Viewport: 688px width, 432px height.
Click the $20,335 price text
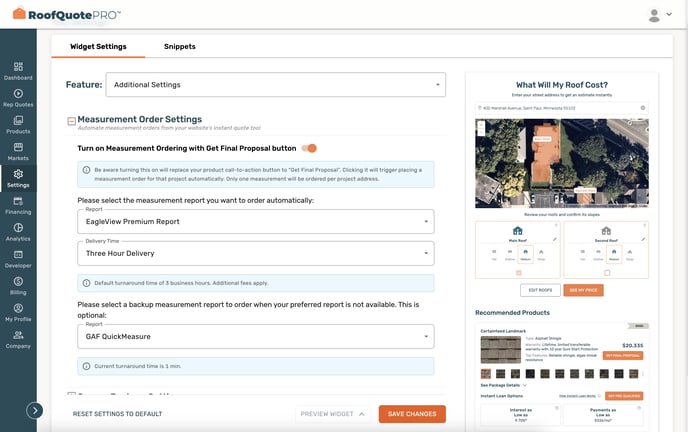coord(632,346)
